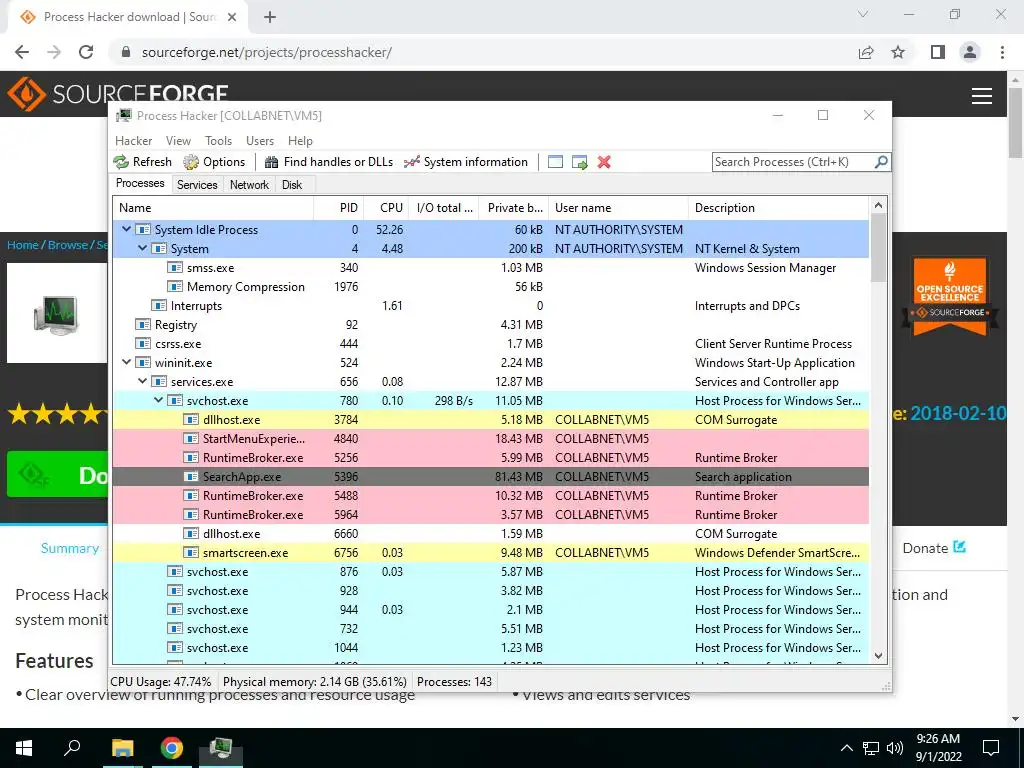Image resolution: width=1024 pixels, height=768 pixels.
Task: Click the Summary tab on SourceForge page
Action: click(x=70, y=549)
